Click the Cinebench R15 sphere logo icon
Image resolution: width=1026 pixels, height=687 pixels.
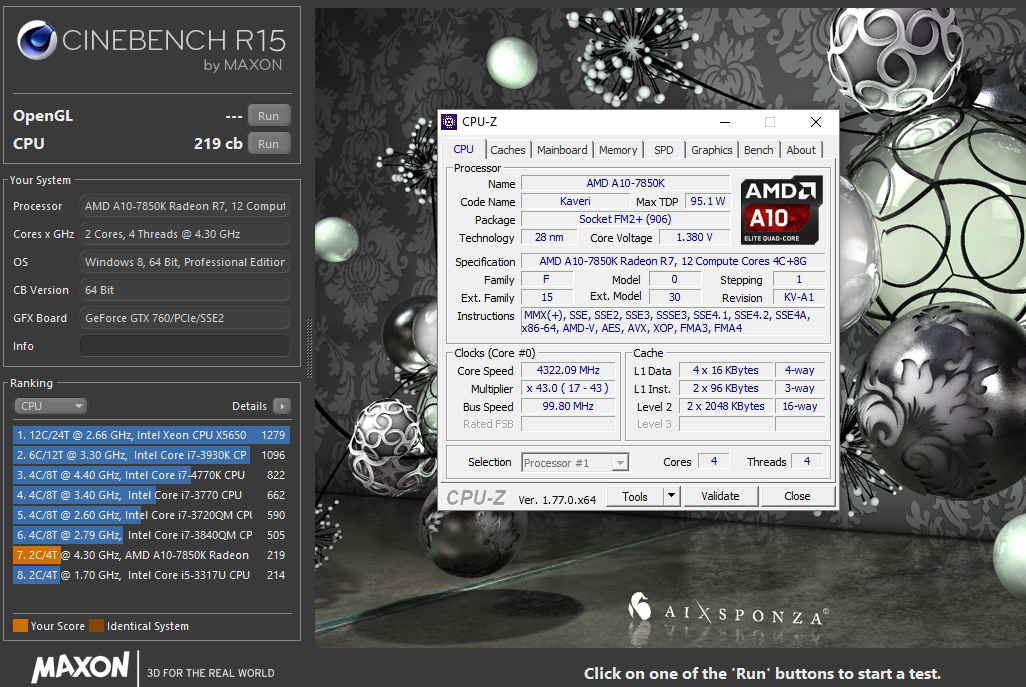click(x=37, y=40)
